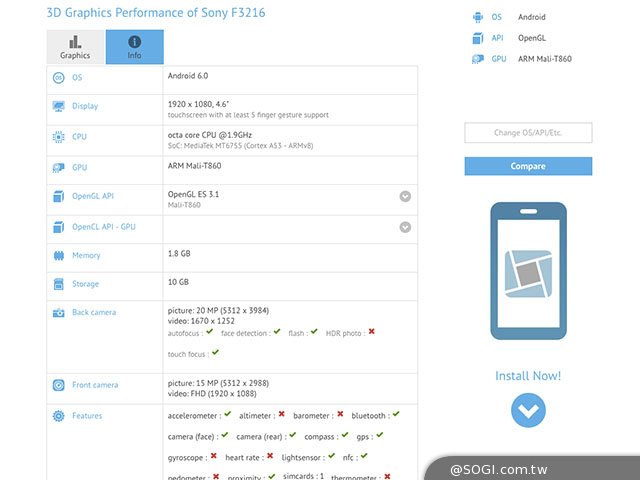Viewport: 640px width, 480px height.
Task: Click 'octa core CPU @1.9GHz' text
Action: coord(210,135)
